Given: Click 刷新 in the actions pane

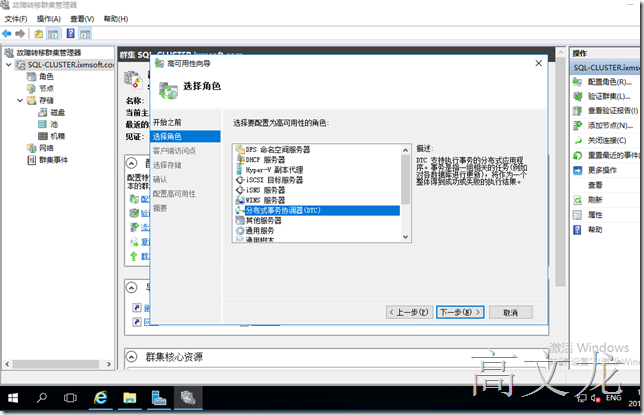Looking at the screenshot, I should pos(595,200).
